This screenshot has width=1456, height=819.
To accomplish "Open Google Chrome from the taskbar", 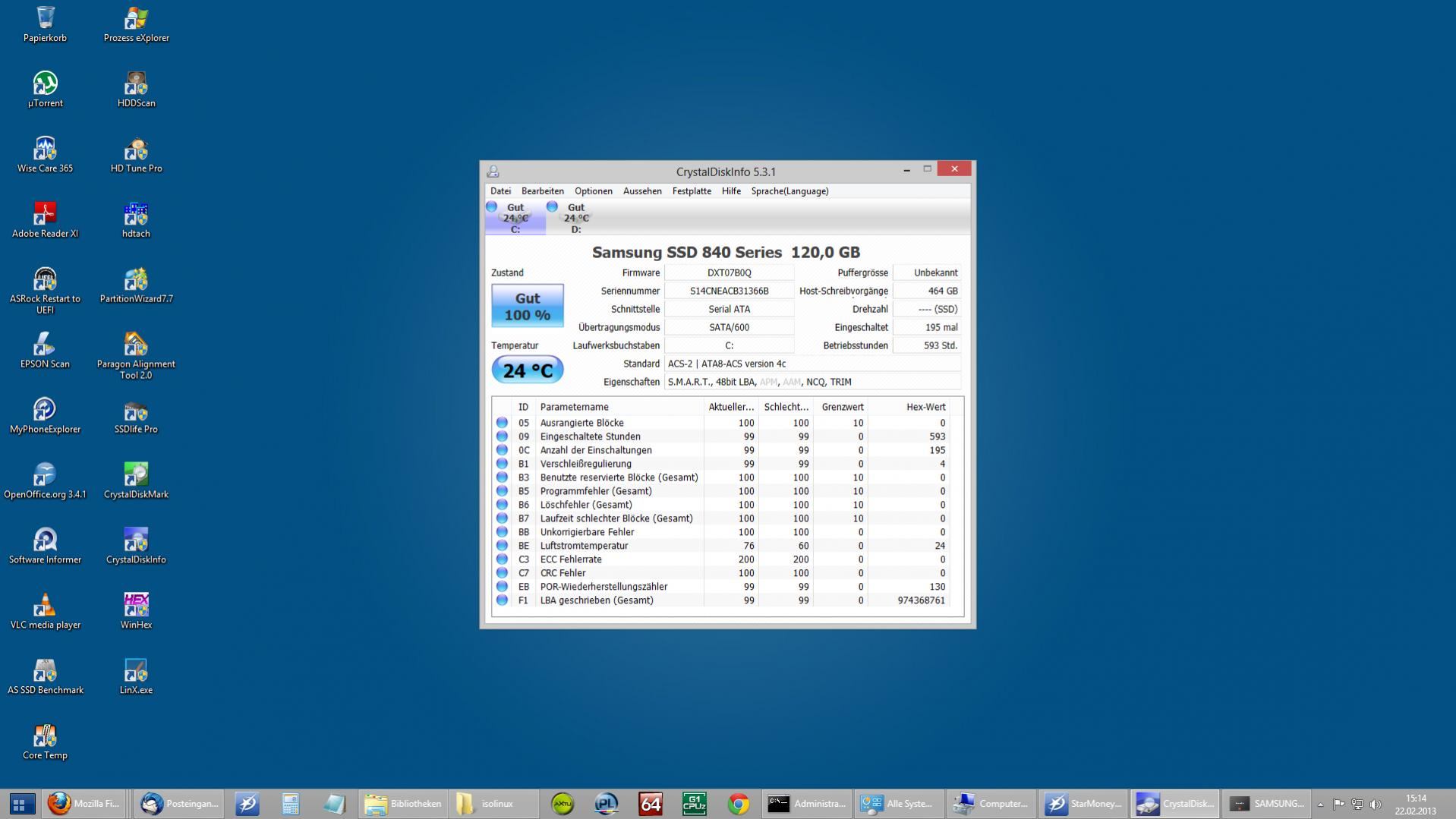I will (738, 804).
